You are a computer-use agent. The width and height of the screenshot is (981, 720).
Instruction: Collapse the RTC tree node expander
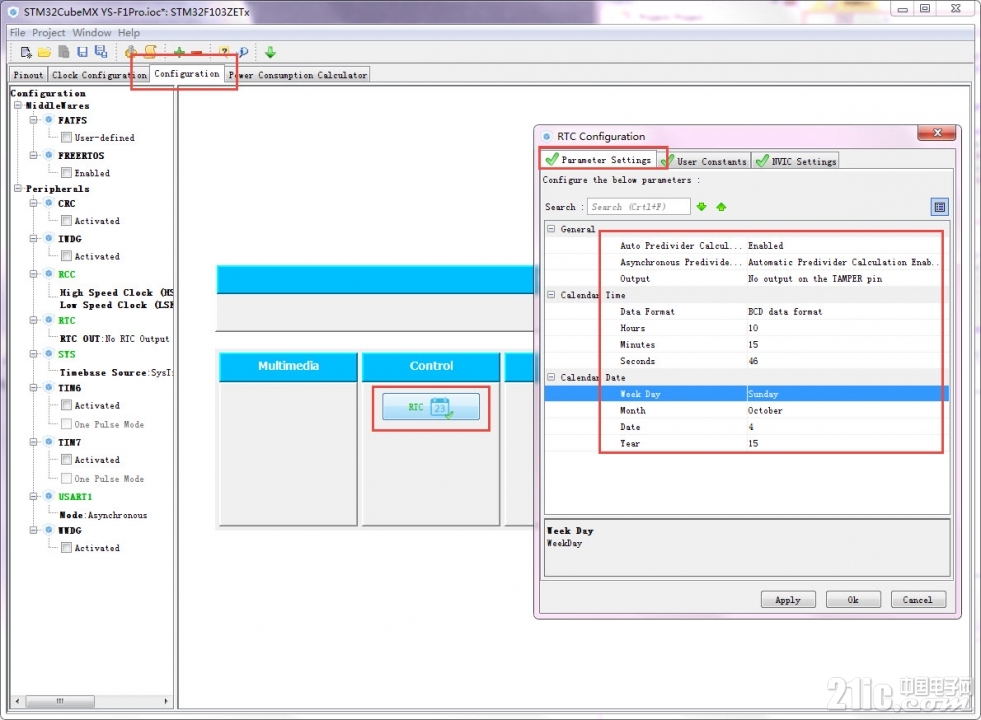[34, 320]
